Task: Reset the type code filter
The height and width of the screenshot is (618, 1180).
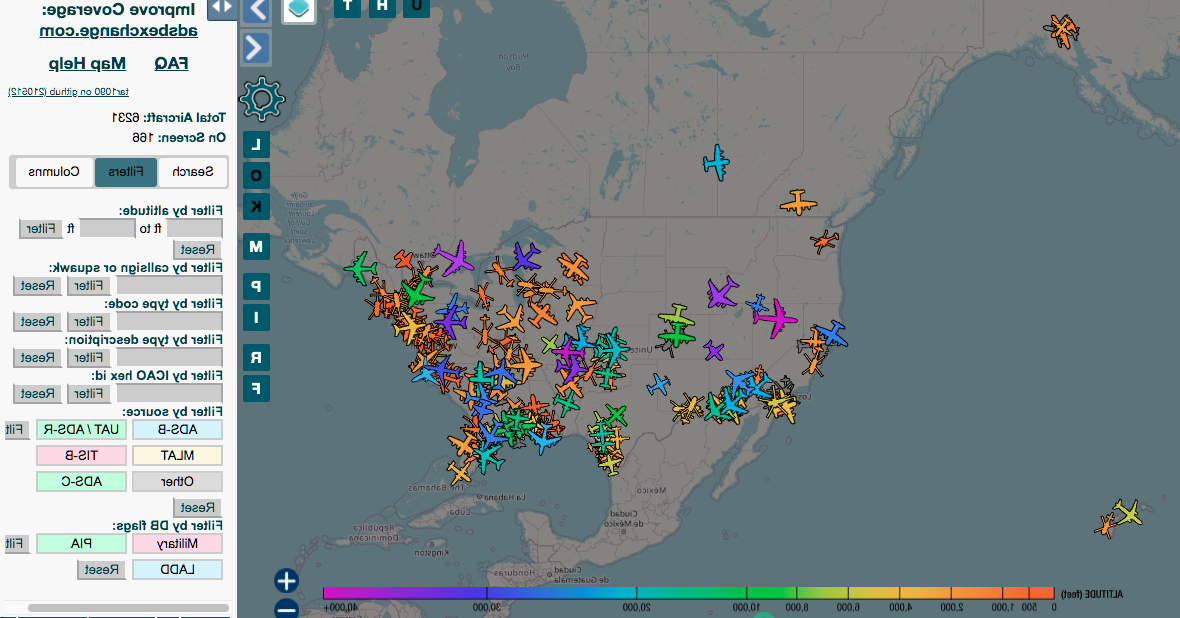Action: (x=38, y=322)
